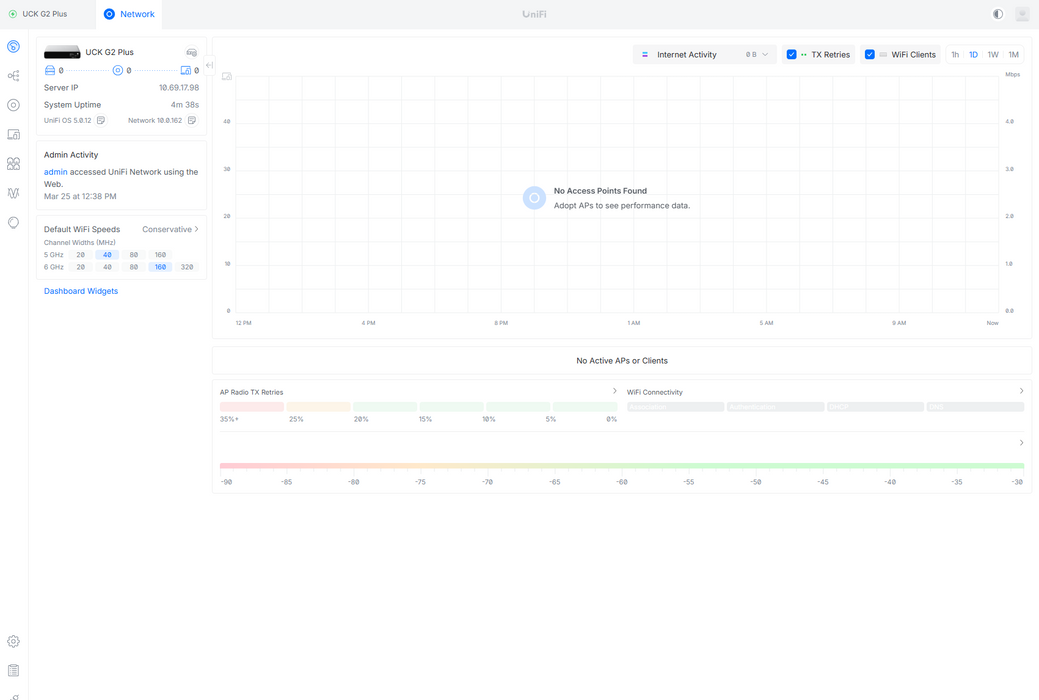Screen dimensions: 1039x700
Task: Click the DHCP connectivity bar
Action: pyautogui.click(x=875, y=406)
